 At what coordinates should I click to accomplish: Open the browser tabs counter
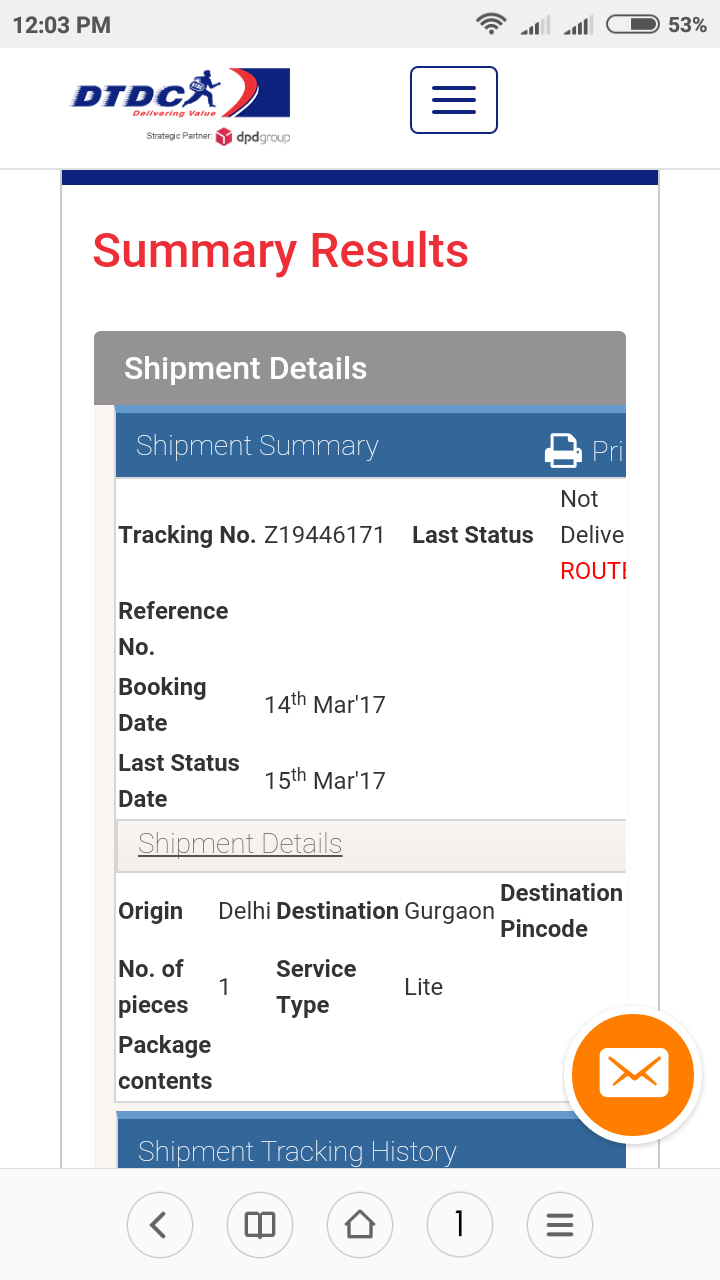(x=460, y=1224)
